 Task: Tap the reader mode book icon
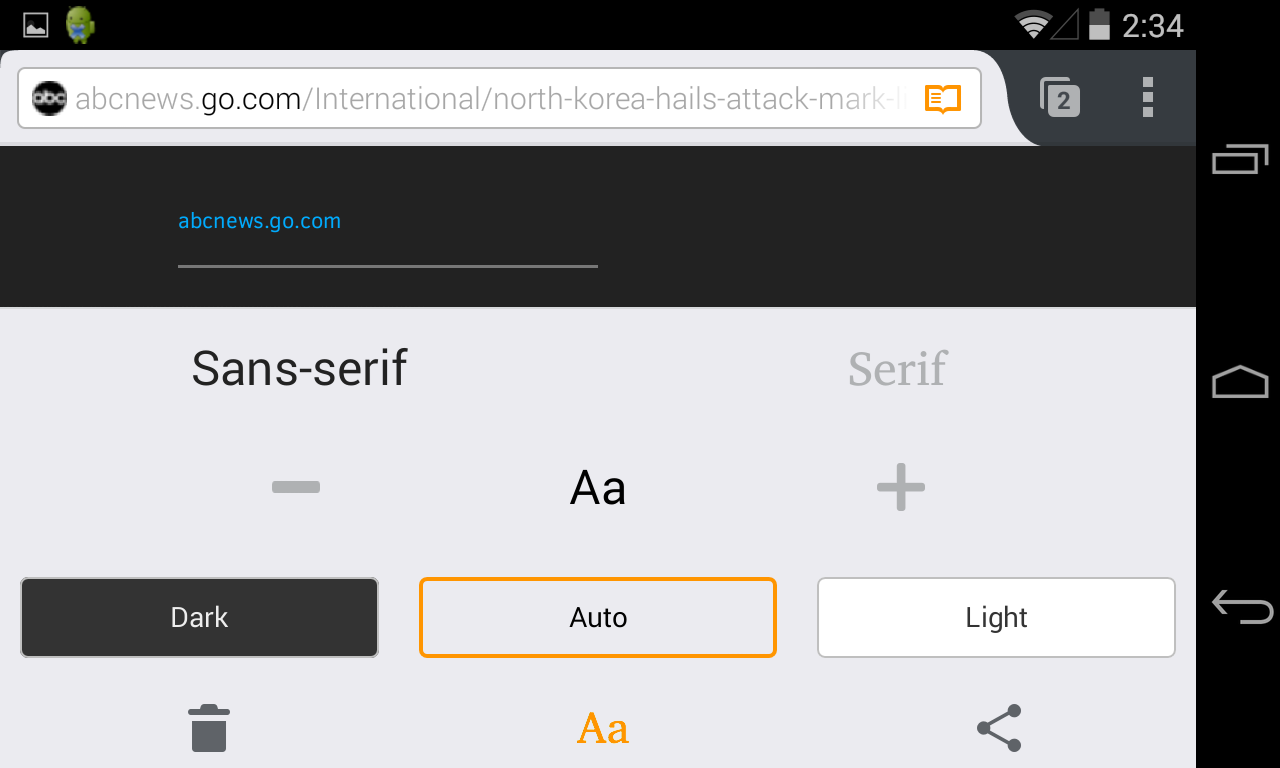click(943, 99)
